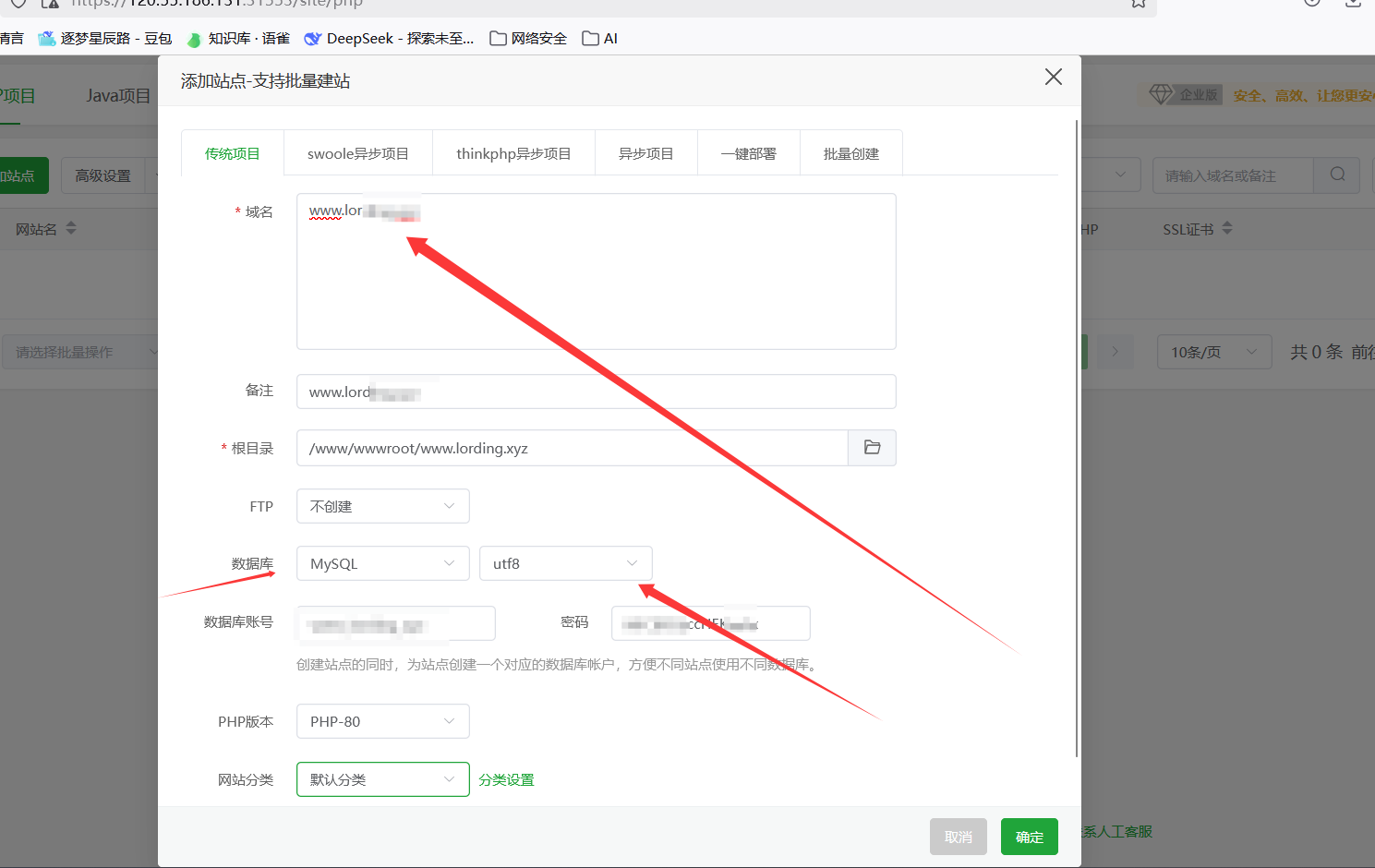
Task: Click the 确定 confirm button
Action: pyautogui.click(x=1030, y=837)
